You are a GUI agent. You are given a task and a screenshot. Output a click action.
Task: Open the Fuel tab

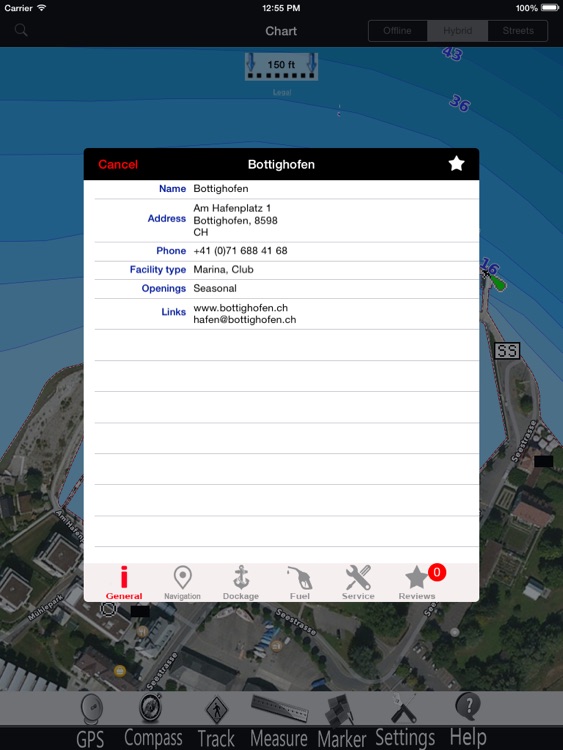click(x=299, y=583)
